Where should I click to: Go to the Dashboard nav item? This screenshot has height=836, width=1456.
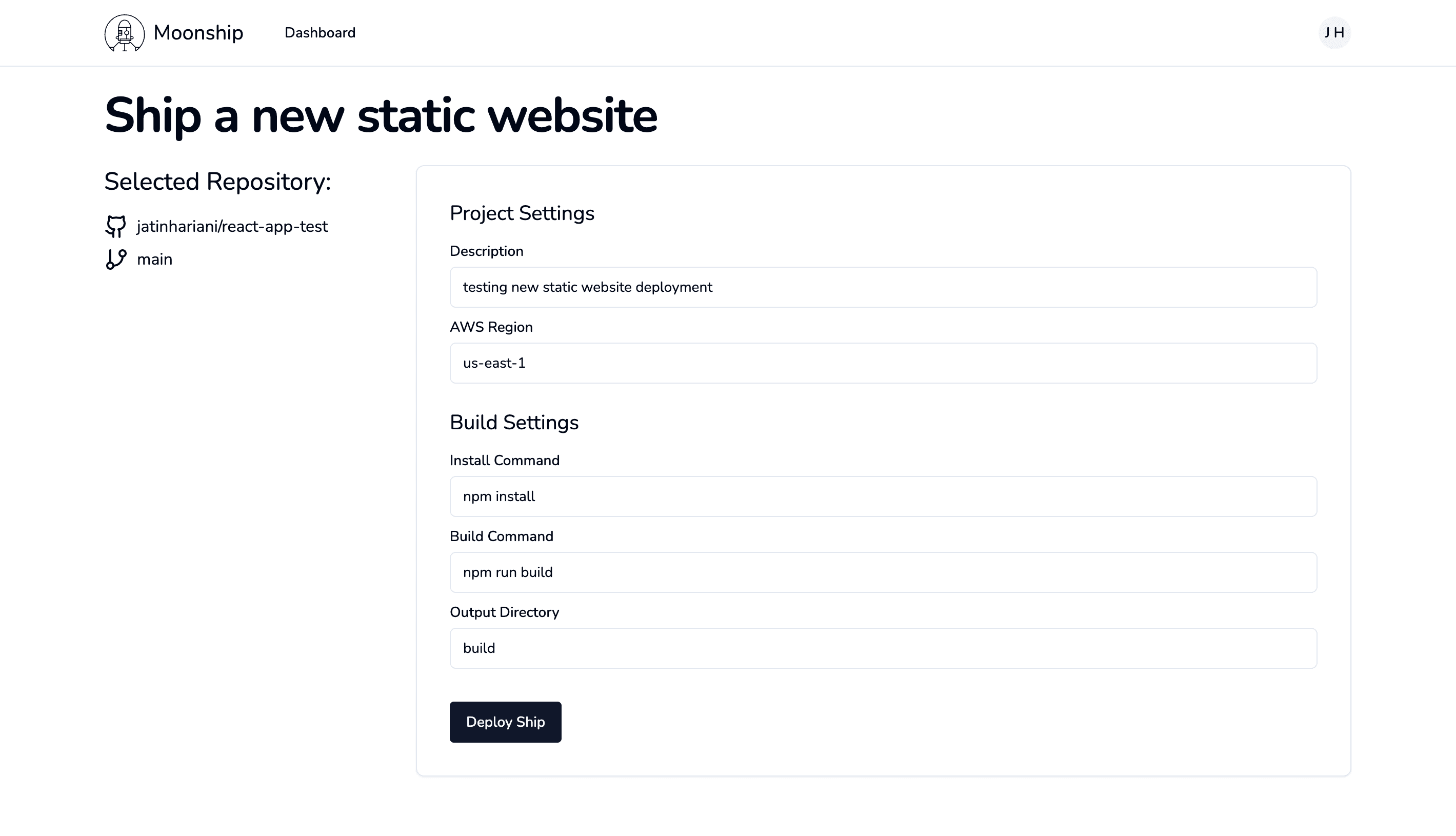tap(320, 33)
